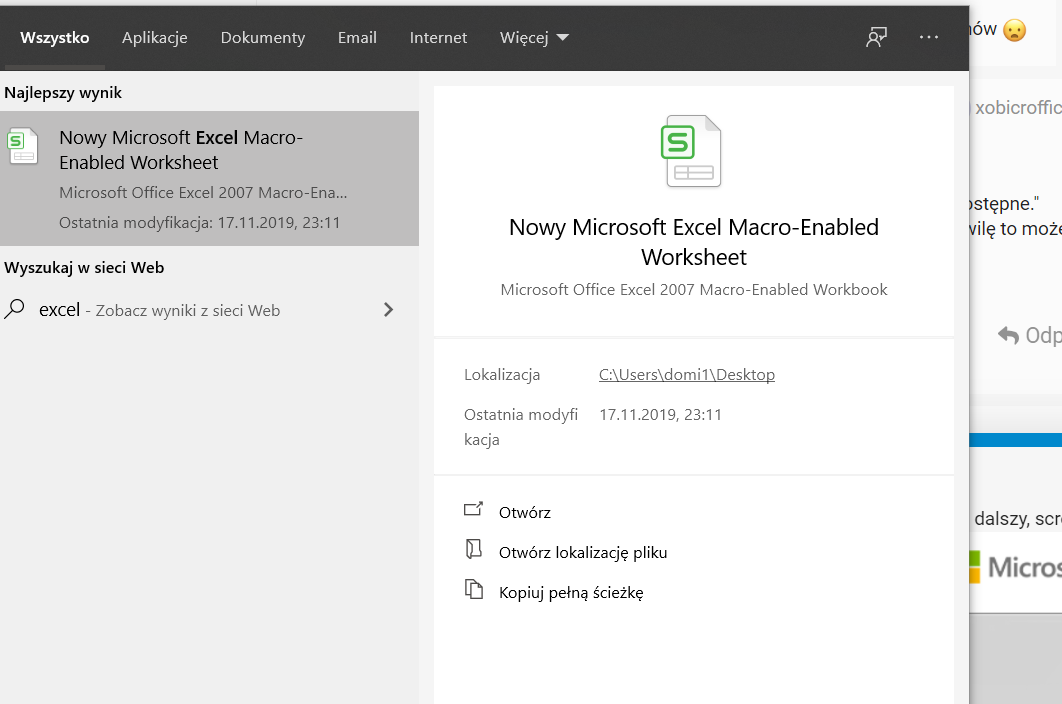Click the feedback person icon in header
Image resolution: width=1062 pixels, height=704 pixels.
tap(876, 37)
